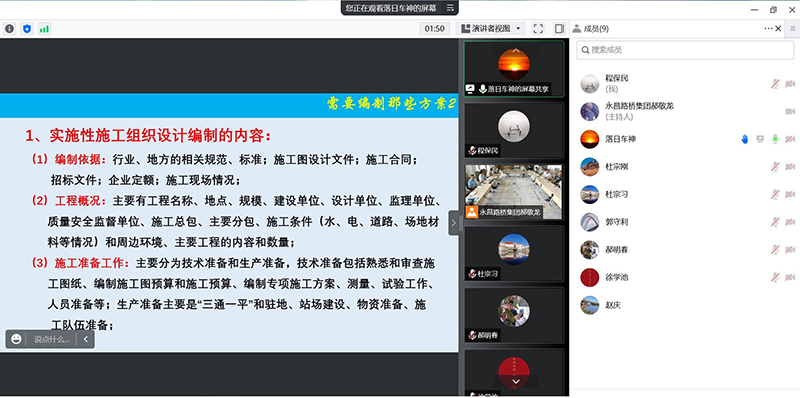This screenshot has width=800, height=398.
Task: Select the conference room video thumbnail
Action: pos(514,192)
